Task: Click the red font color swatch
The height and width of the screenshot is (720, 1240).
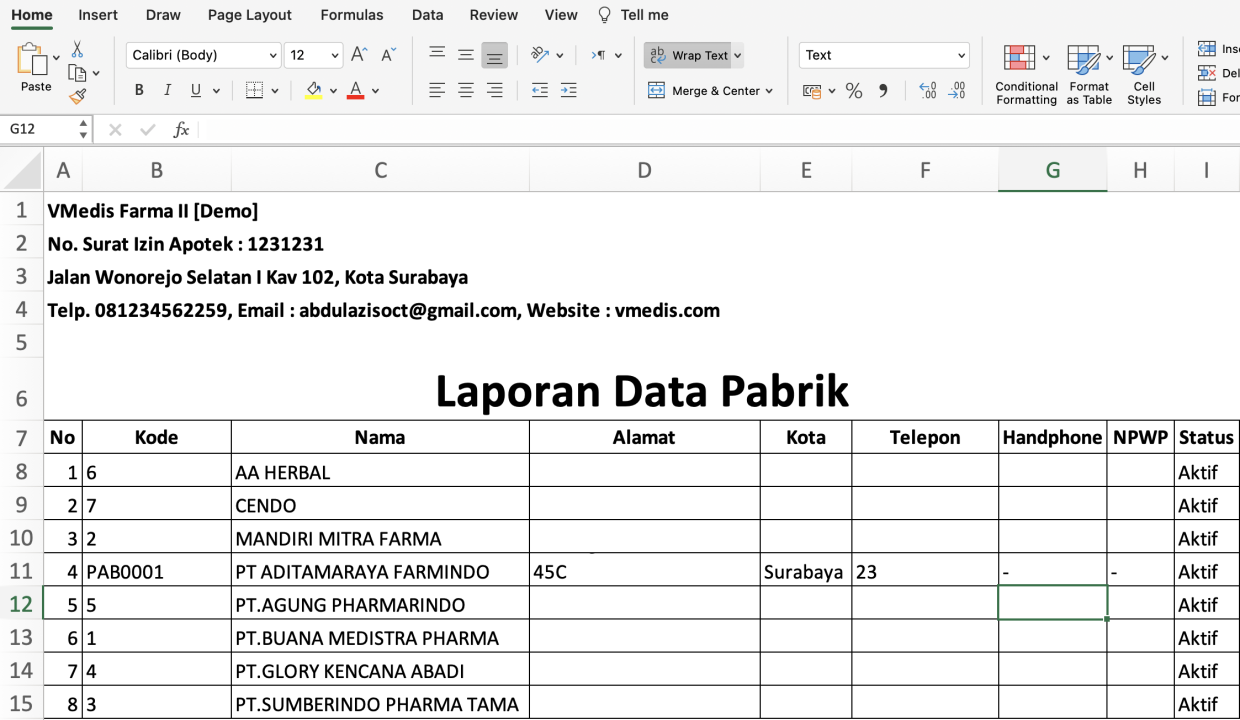Action: point(355,91)
